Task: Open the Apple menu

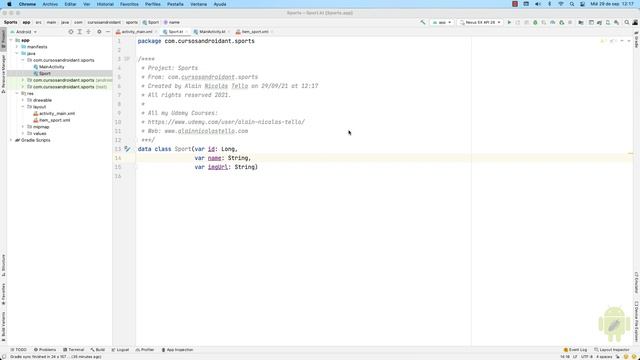Action: [x=9, y=4]
